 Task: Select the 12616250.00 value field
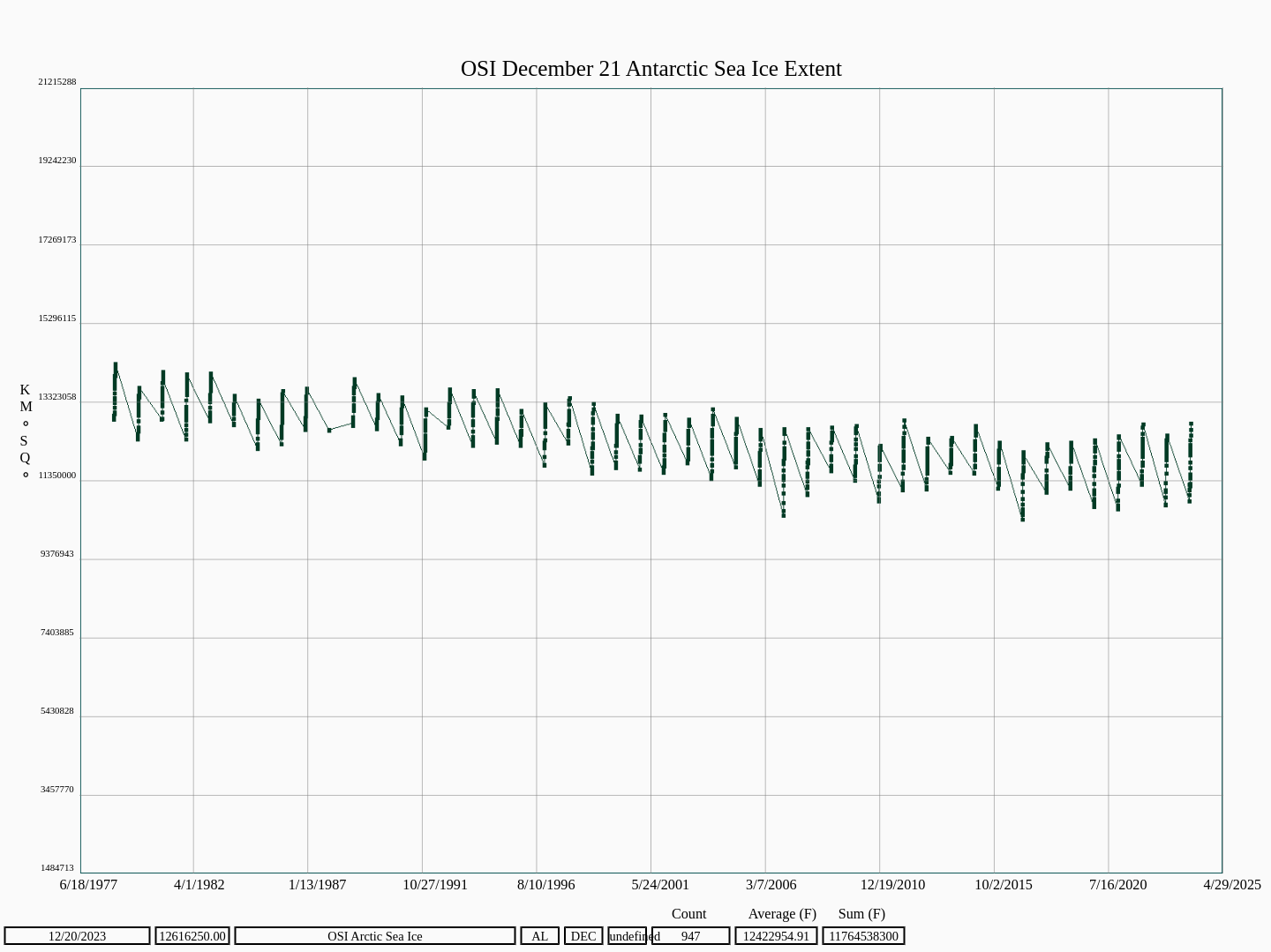(192, 936)
